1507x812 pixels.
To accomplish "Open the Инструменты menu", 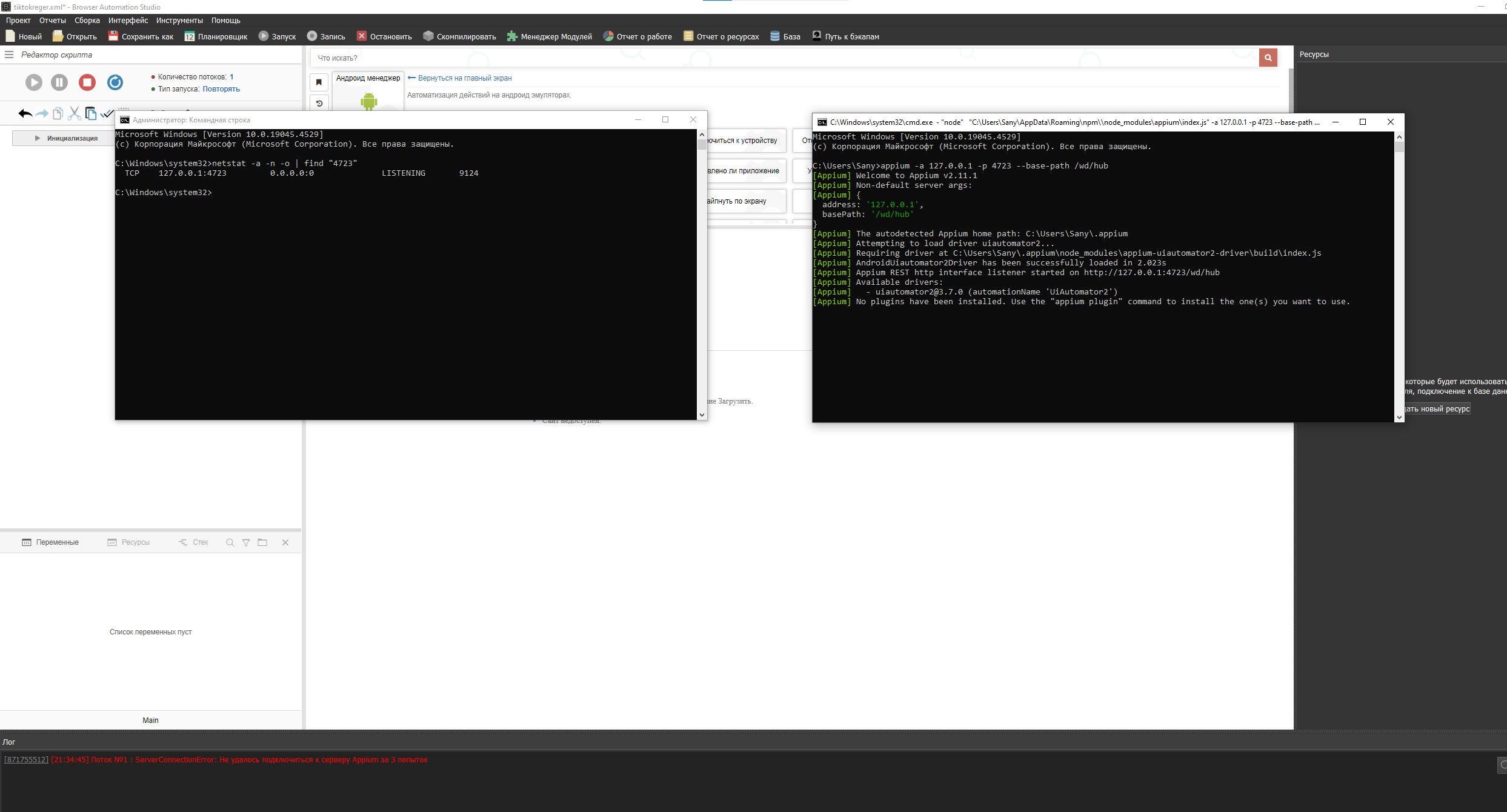I will tap(179, 20).
